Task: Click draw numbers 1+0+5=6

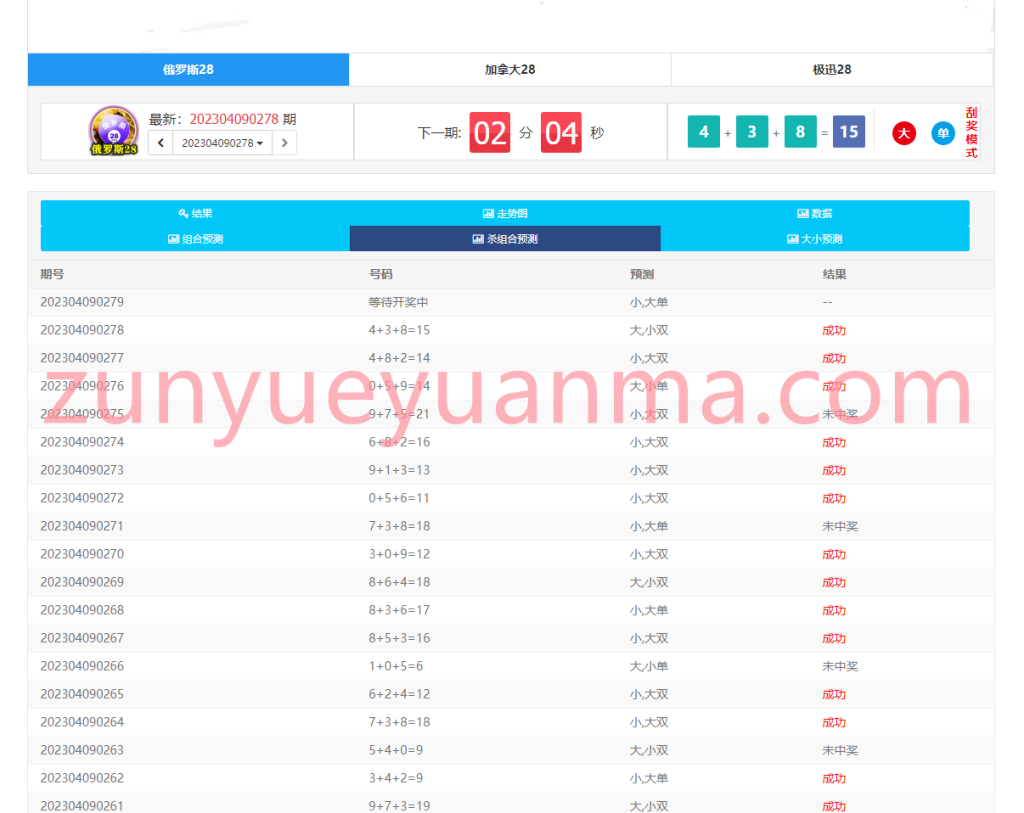Action: pyautogui.click(x=396, y=666)
